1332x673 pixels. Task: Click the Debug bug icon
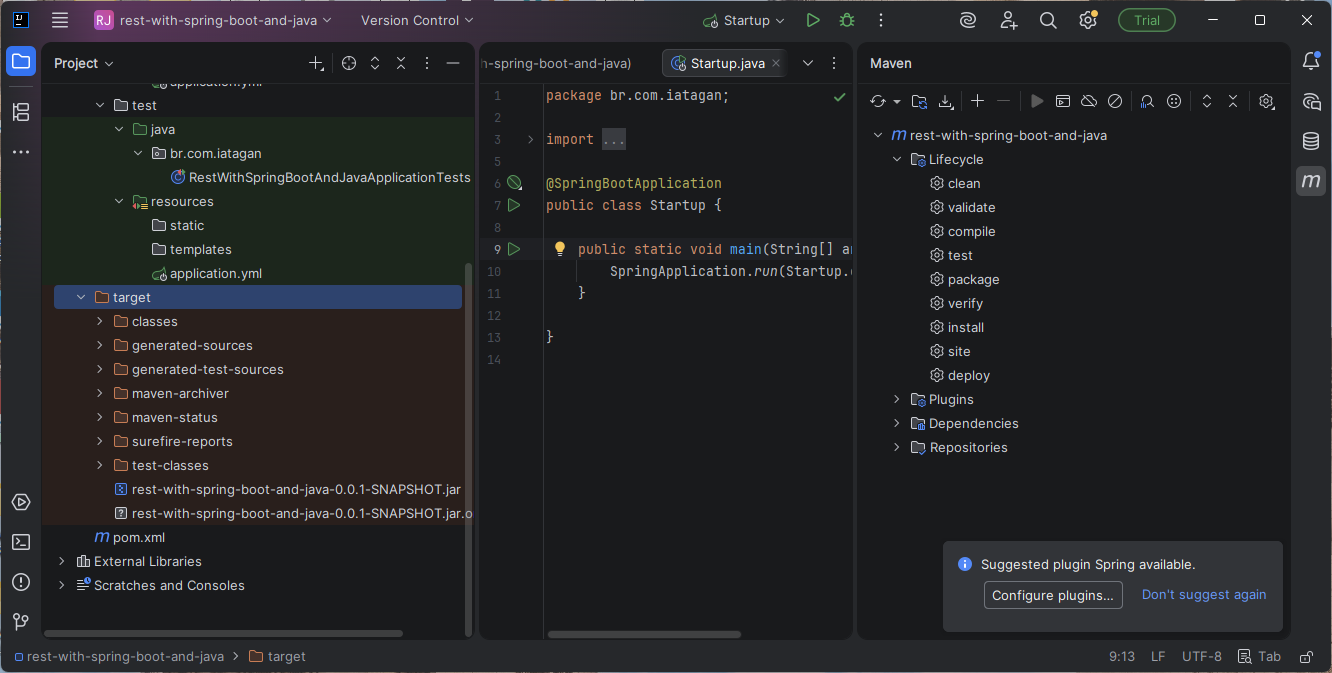[847, 20]
